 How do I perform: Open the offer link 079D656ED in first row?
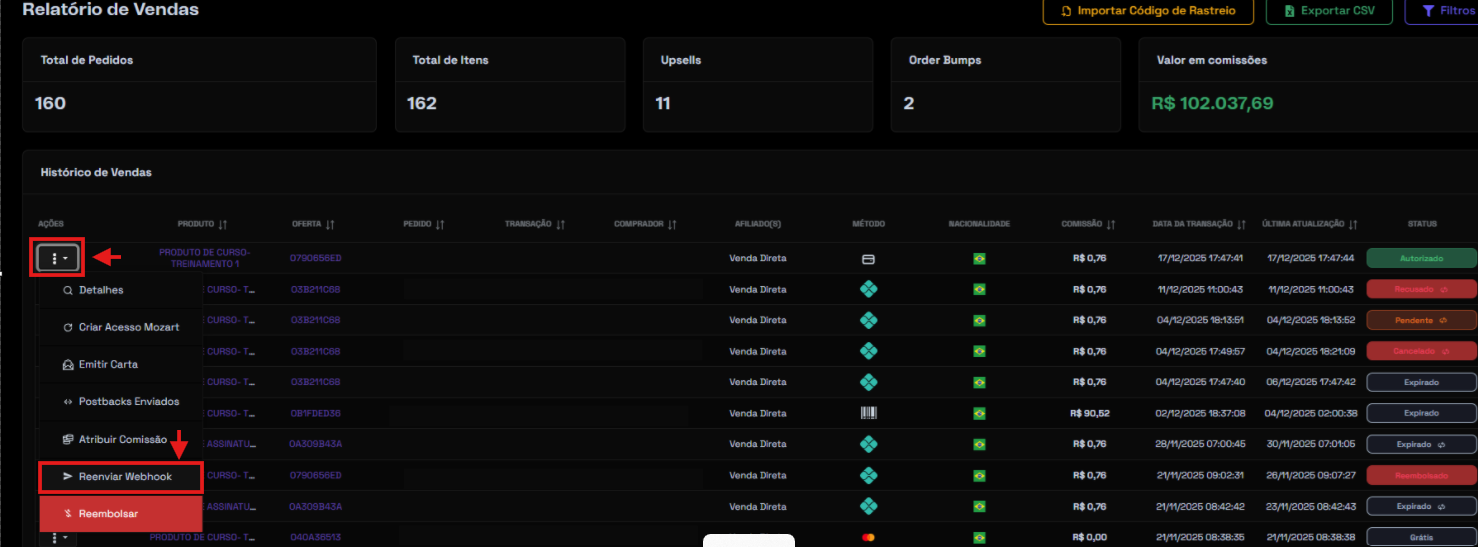tap(316, 258)
